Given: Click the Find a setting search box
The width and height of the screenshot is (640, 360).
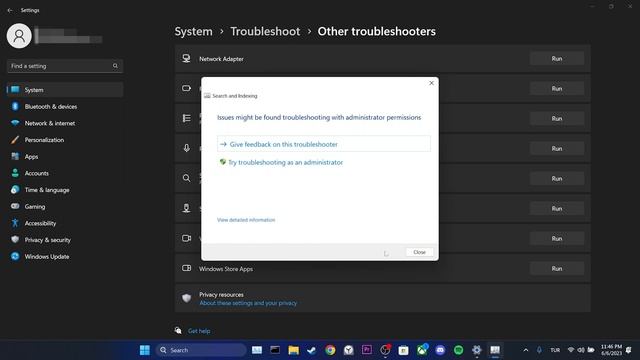Looking at the screenshot, I should tap(65, 66).
